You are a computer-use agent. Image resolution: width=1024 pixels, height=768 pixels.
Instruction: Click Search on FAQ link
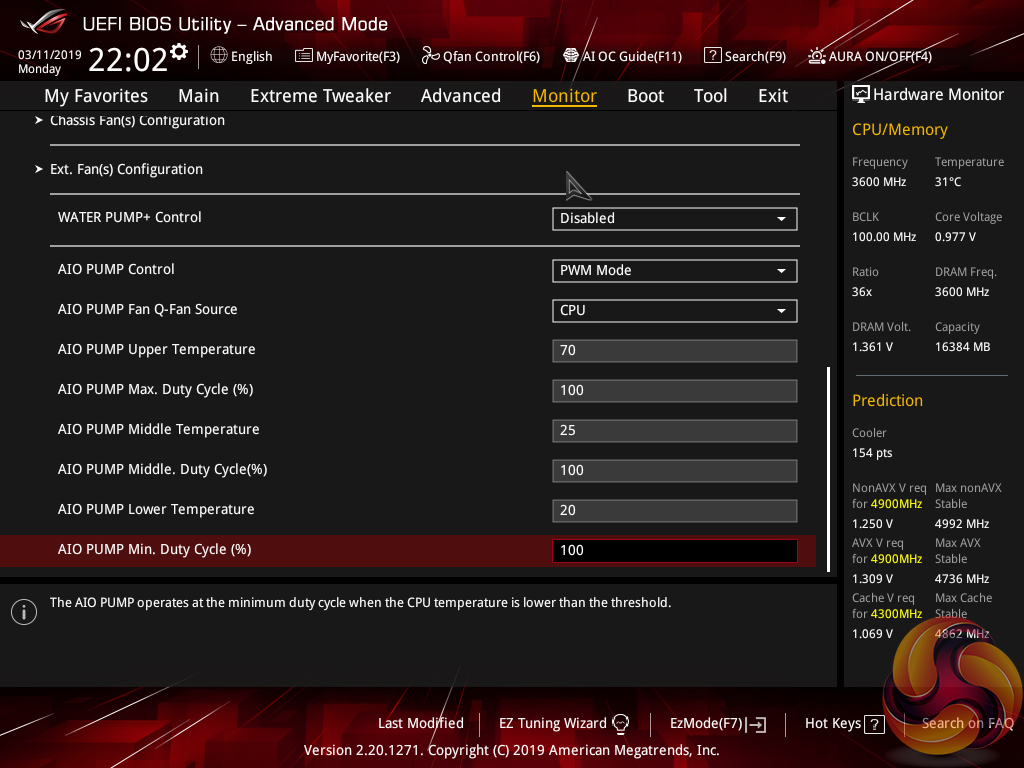point(967,724)
